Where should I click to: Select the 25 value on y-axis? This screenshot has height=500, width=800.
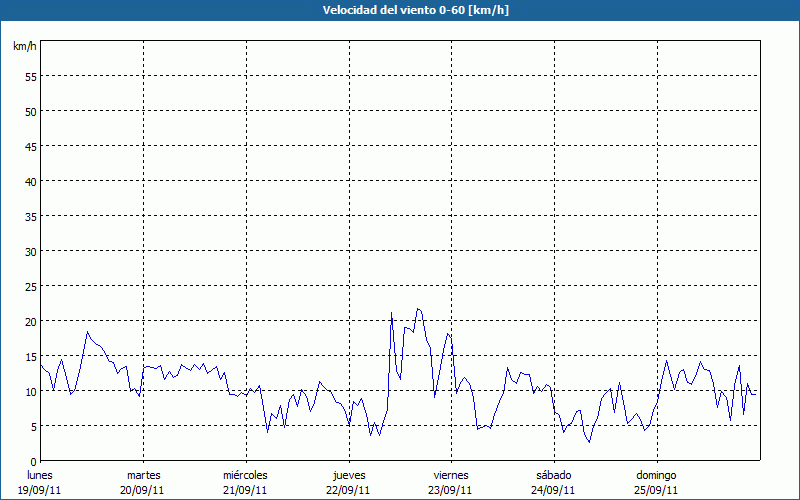(x=30, y=286)
